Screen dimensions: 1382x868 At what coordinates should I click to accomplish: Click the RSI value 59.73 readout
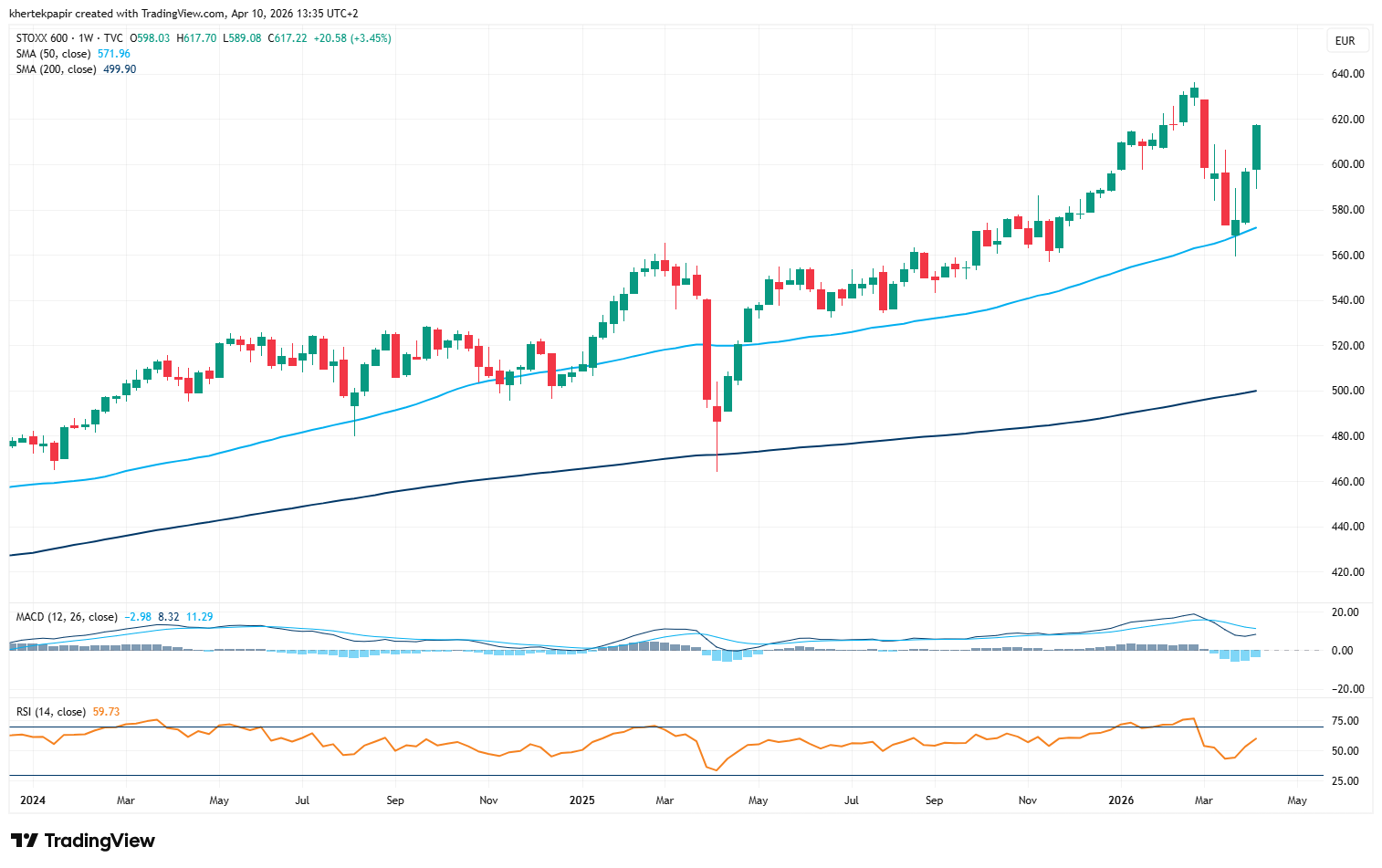106,712
